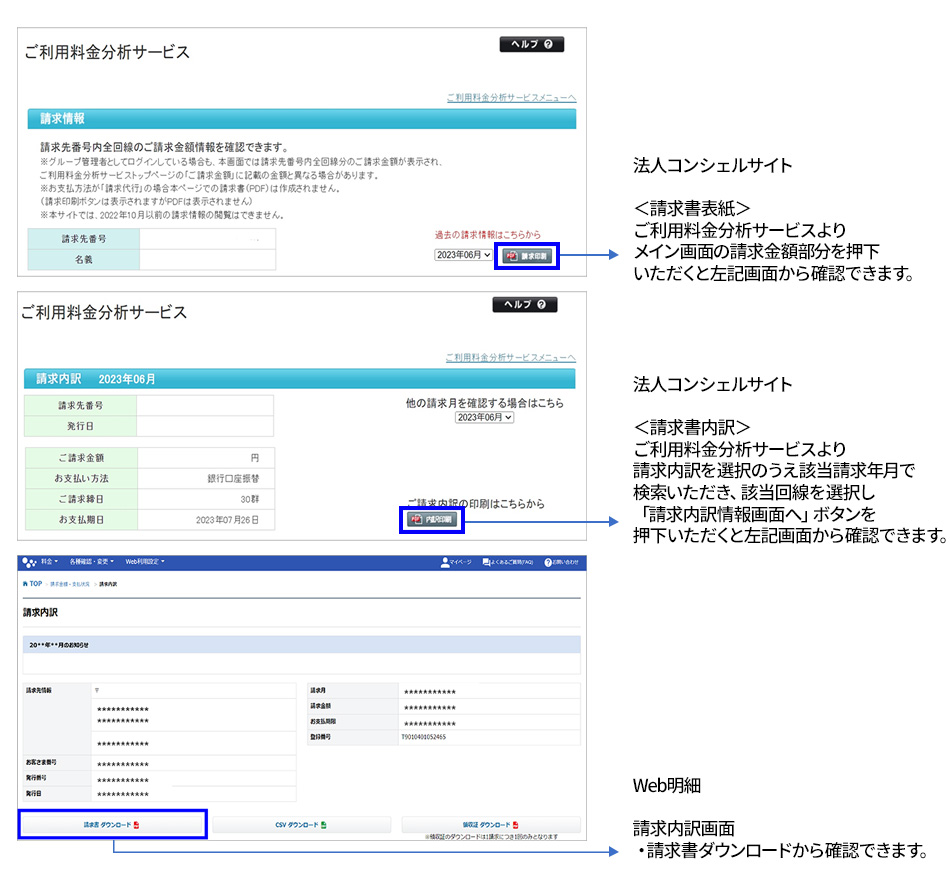This screenshot has height=879, width=950.
Task: Click the 内訳印刷 PDF button
Action: click(431, 520)
